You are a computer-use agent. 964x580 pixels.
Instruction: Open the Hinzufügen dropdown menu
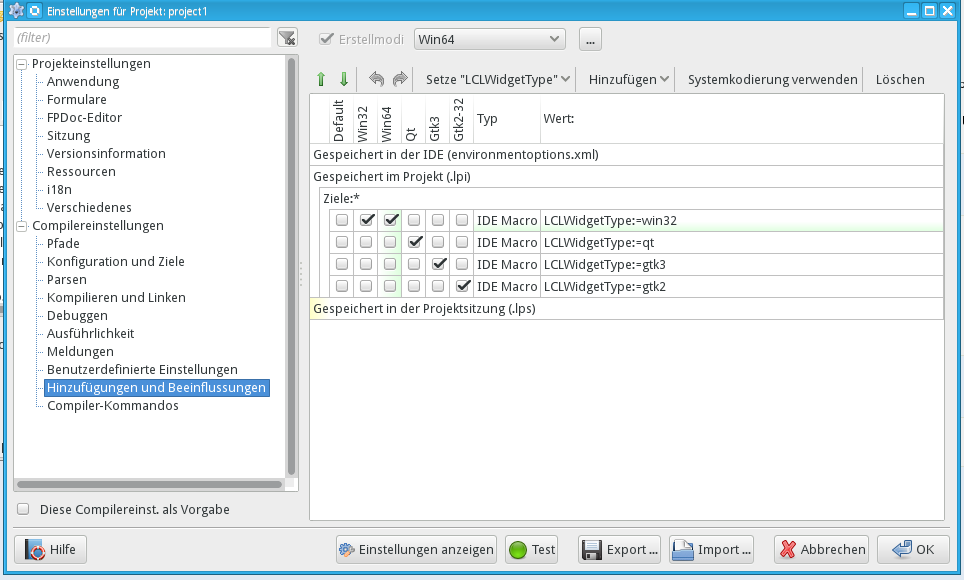coord(629,79)
